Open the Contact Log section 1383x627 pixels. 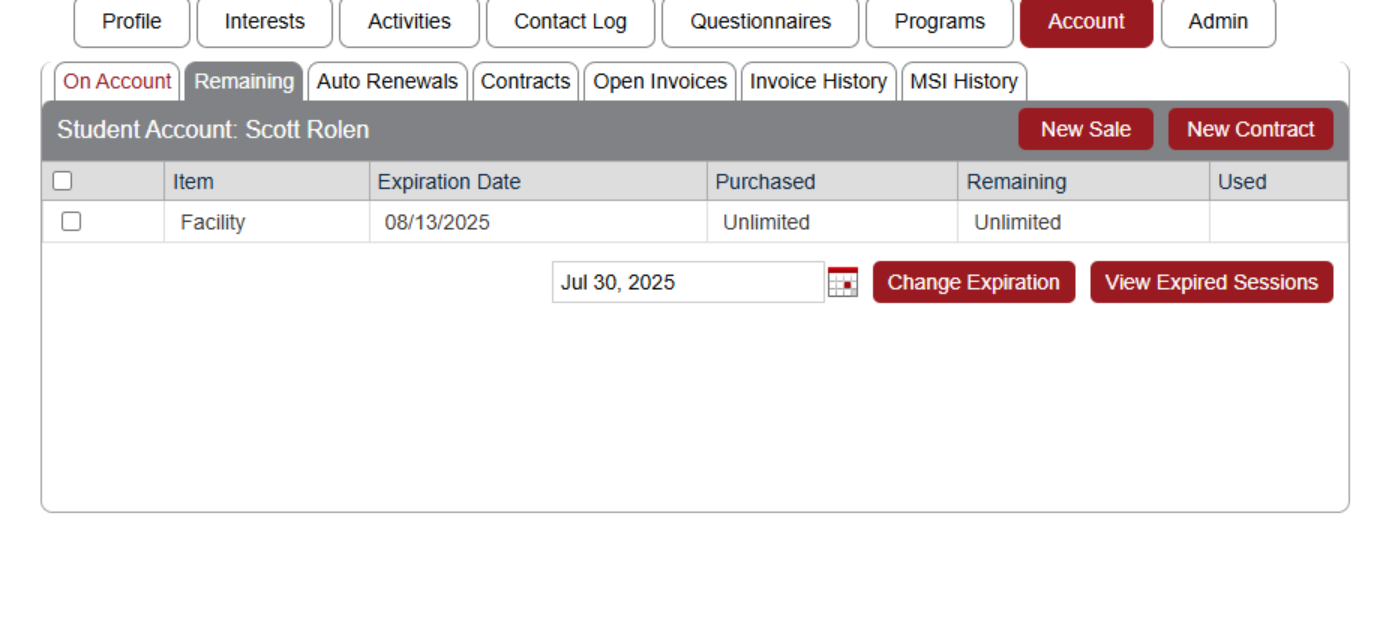(x=570, y=22)
